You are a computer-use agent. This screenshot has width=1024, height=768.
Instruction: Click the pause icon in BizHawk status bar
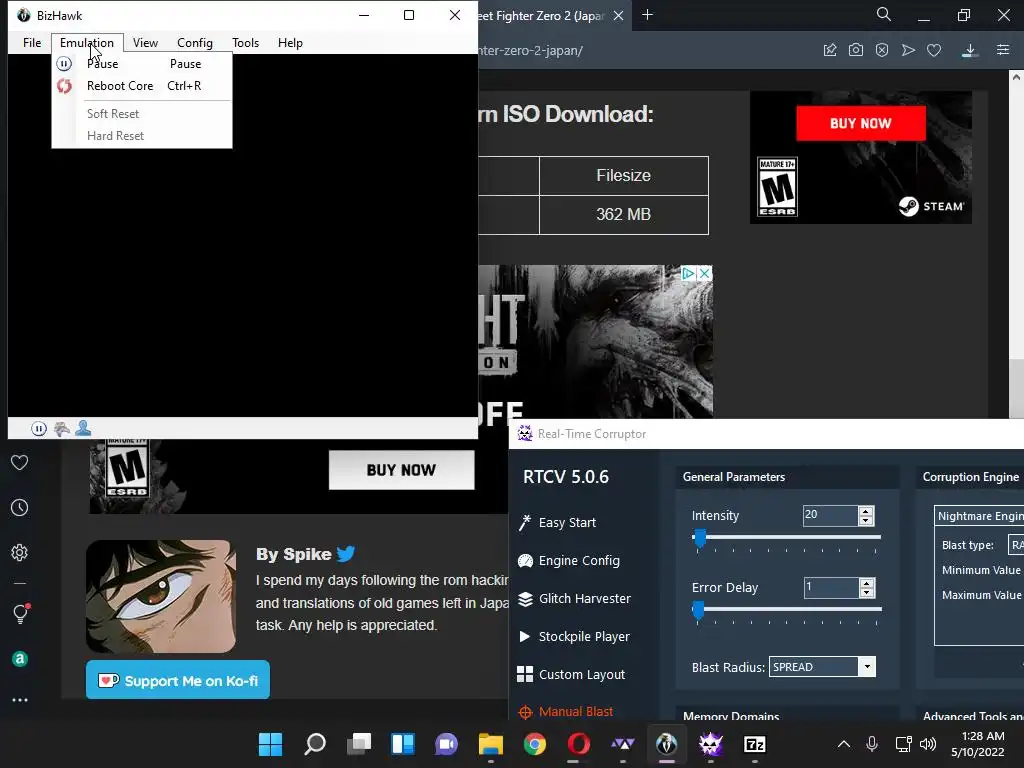coord(39,428)
